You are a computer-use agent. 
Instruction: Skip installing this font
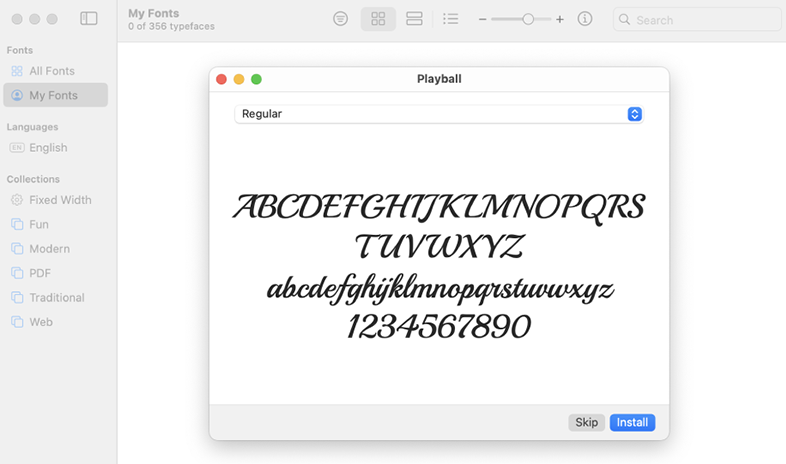pos(586,422)
